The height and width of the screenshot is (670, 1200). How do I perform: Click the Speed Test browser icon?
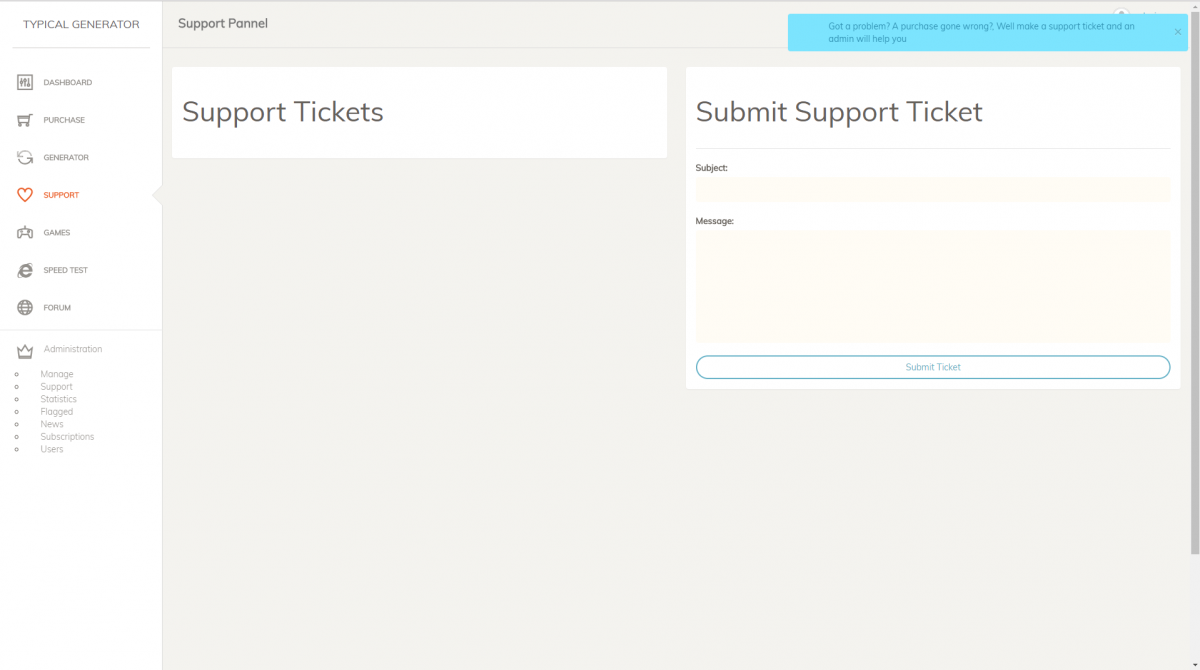[25, 270]
